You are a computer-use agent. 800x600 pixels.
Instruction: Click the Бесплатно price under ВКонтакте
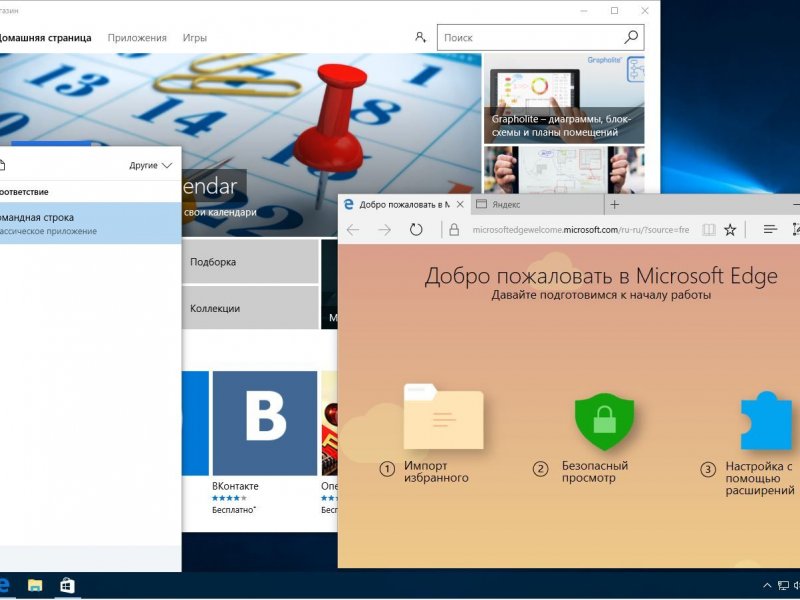pos(234,509)
